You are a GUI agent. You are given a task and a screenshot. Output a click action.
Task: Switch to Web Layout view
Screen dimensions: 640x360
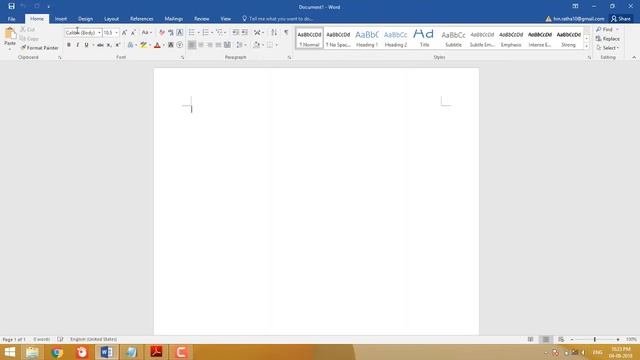click(x=561, y=340)
